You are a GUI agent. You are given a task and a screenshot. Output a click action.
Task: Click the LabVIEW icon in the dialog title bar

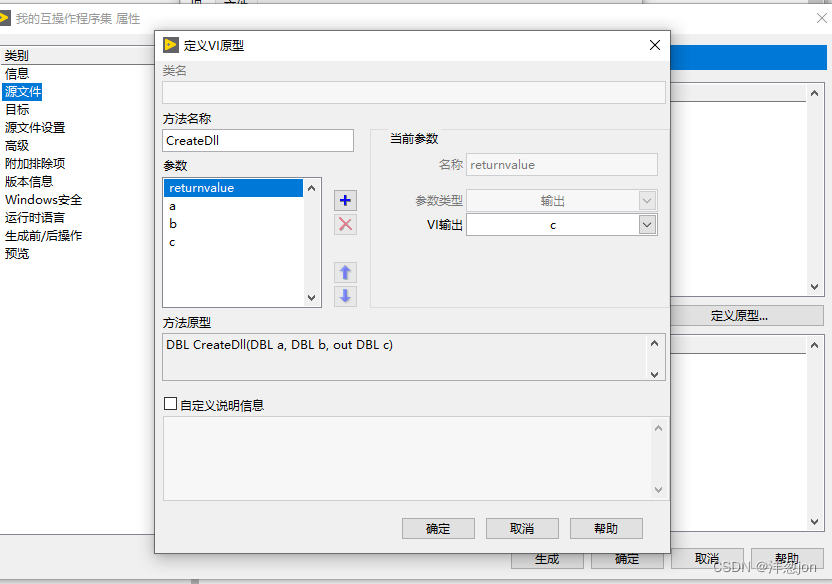click(170, 45)
